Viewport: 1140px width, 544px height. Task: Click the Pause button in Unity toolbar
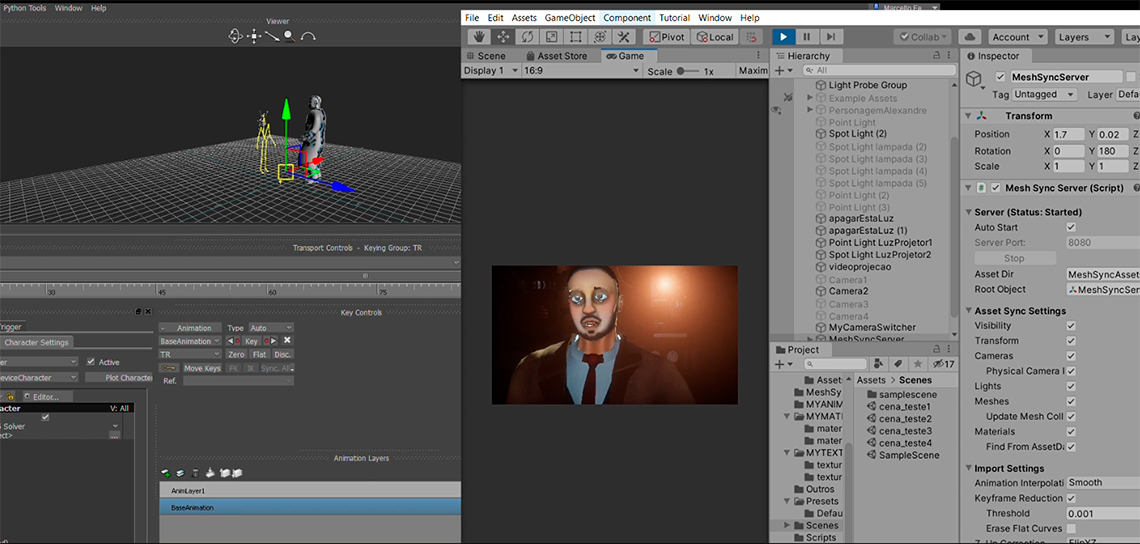807,37
